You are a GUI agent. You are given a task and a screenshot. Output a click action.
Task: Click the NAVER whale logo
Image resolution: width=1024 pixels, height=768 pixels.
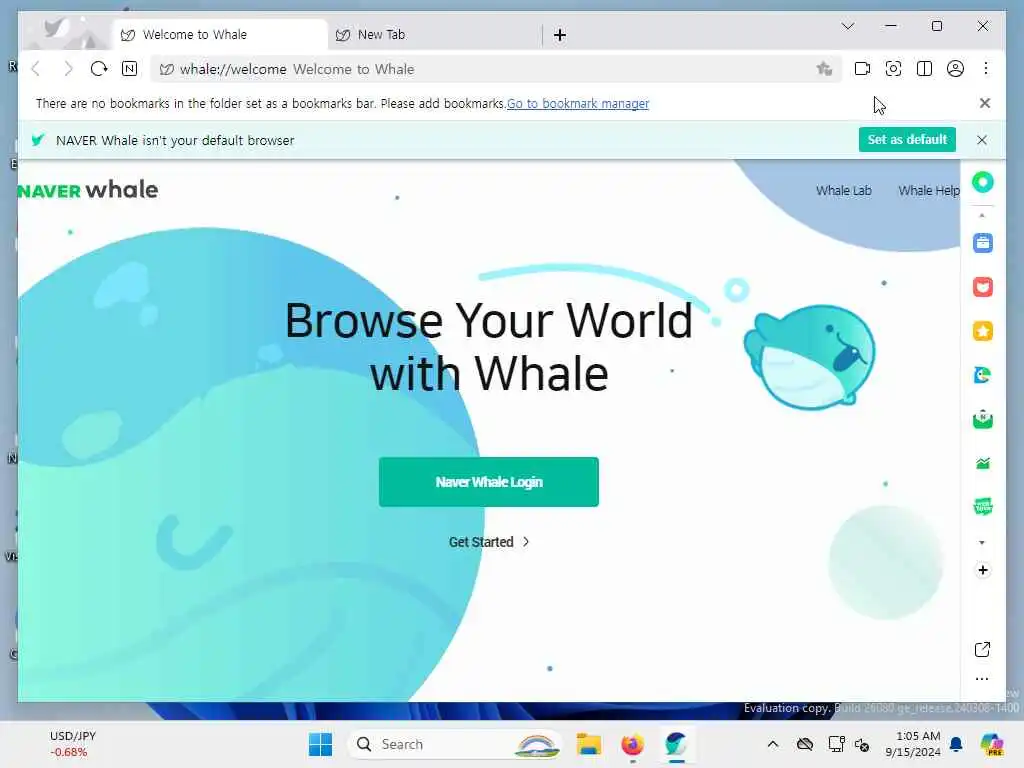[88, 190]
